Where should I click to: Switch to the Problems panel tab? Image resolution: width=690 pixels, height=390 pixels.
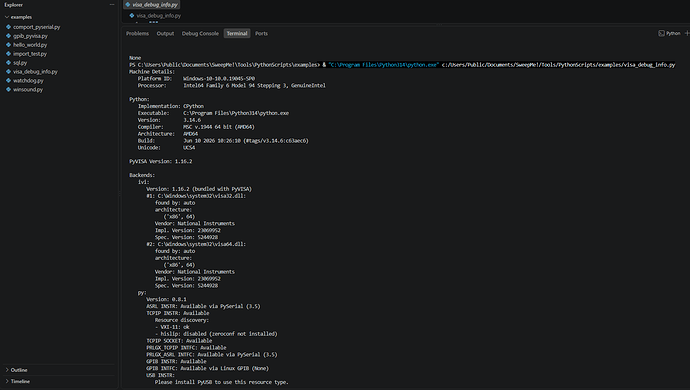[x=137, y=33]
